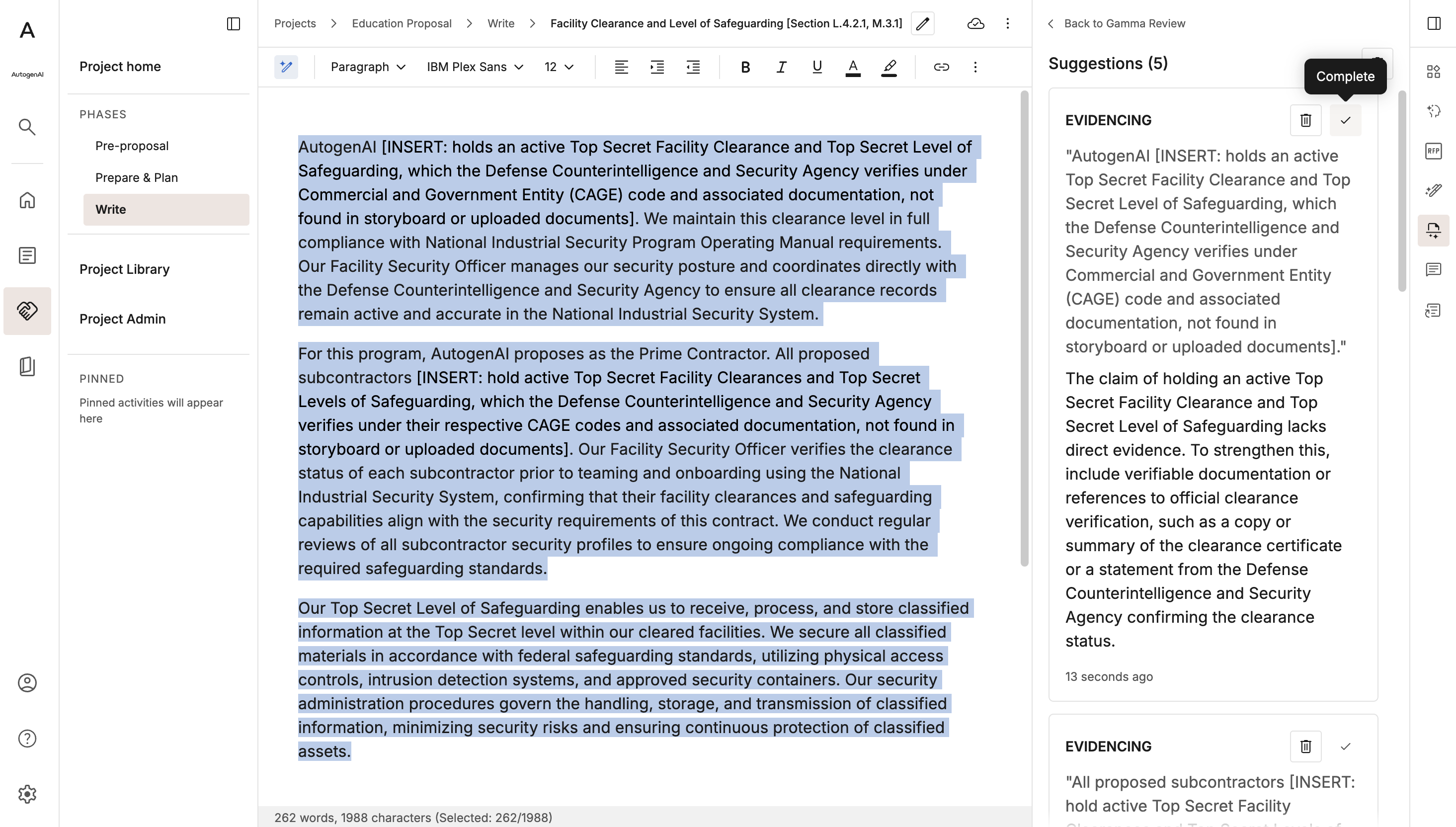Image resolution: width=1456 pixels, height=827 pixels.
Task: Delete the first EVIDENCING suggestion
Action: click(x=1305, y=120)
